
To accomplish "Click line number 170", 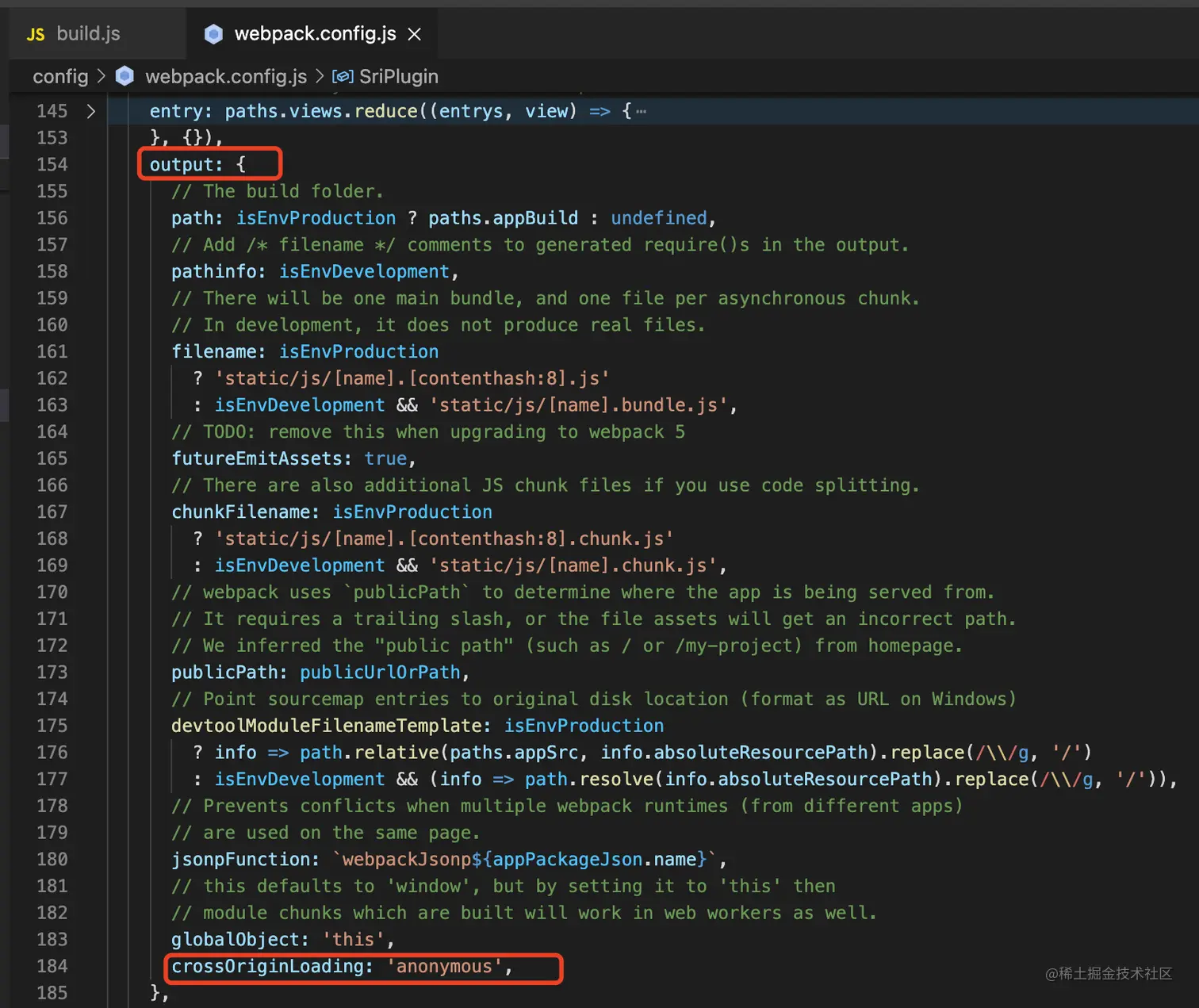I will coord(52,592).
